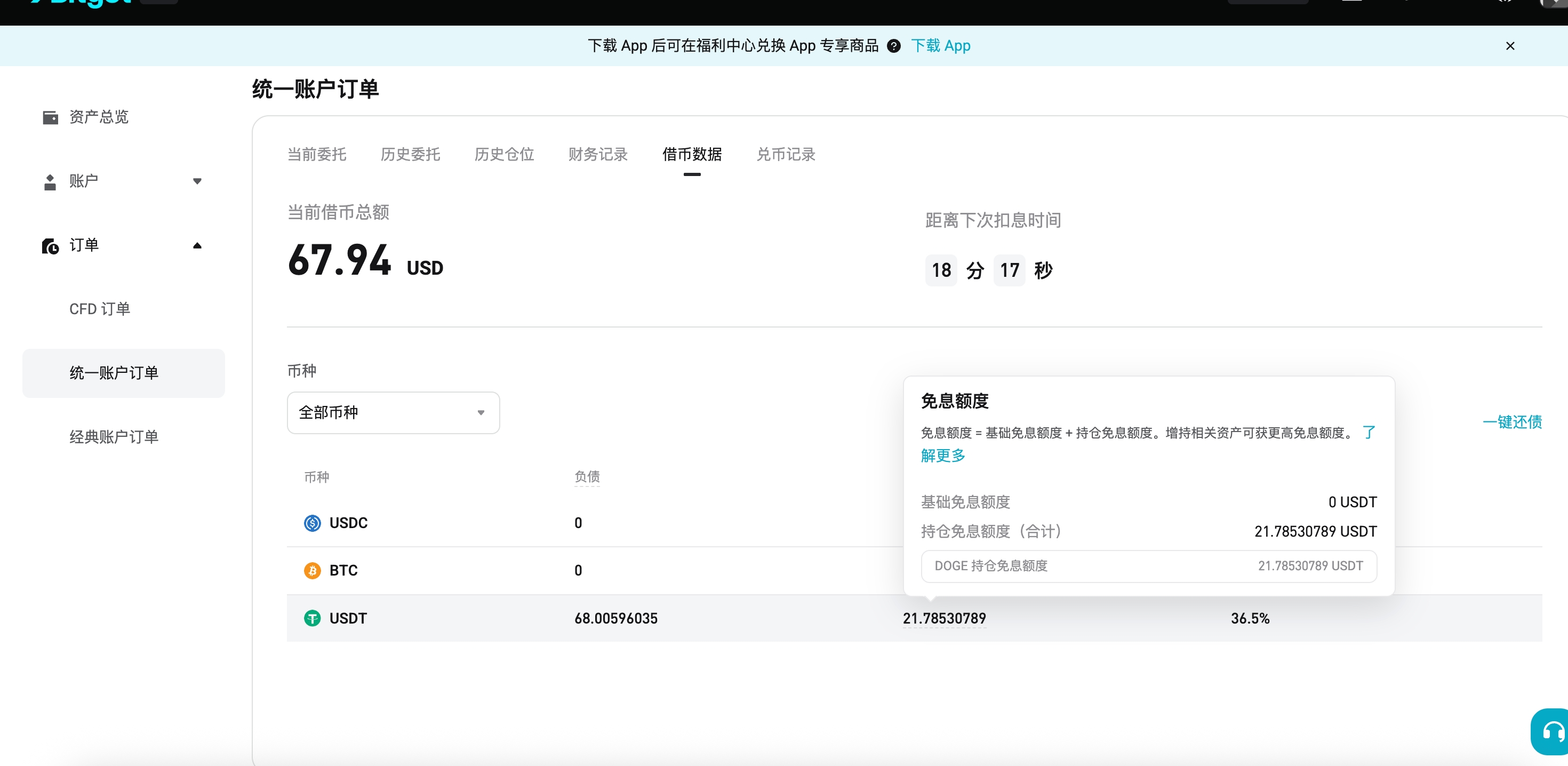1568x766 pixels.
Task: Click the USDC coin icon
Action: pyautogui.click(x=312, y=522)
